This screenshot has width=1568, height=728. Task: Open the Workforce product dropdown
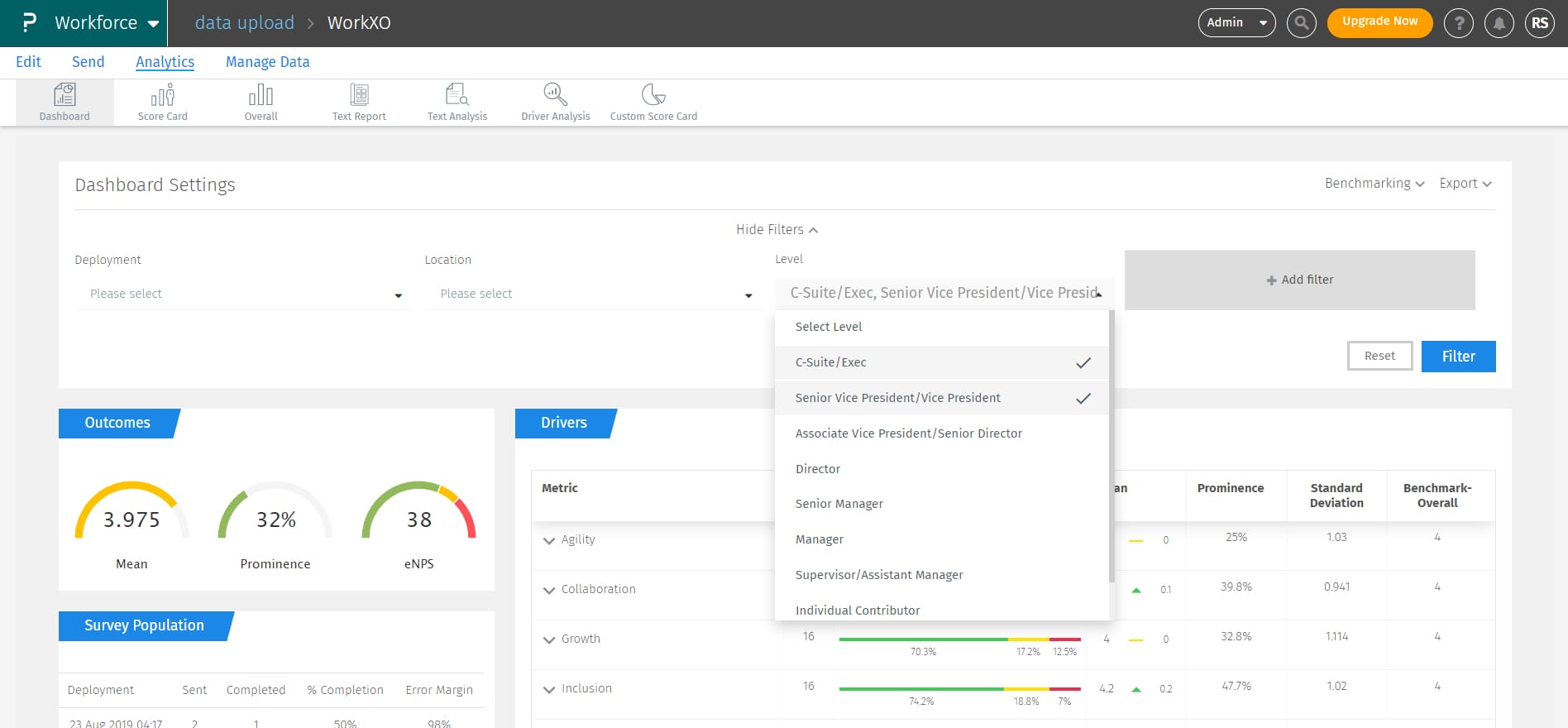(106, 23)
